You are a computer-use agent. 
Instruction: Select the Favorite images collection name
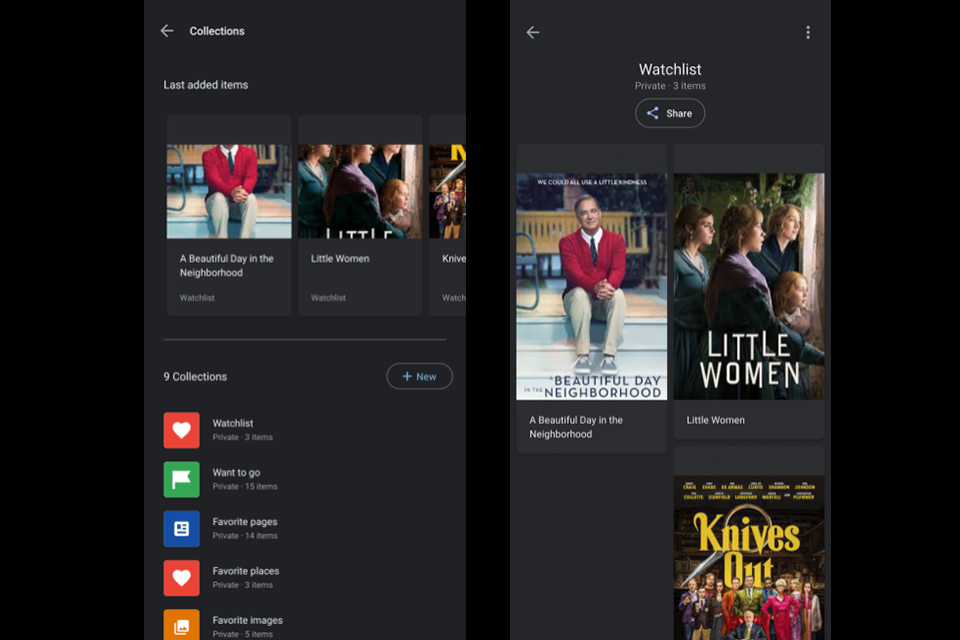tap(247, 620)
